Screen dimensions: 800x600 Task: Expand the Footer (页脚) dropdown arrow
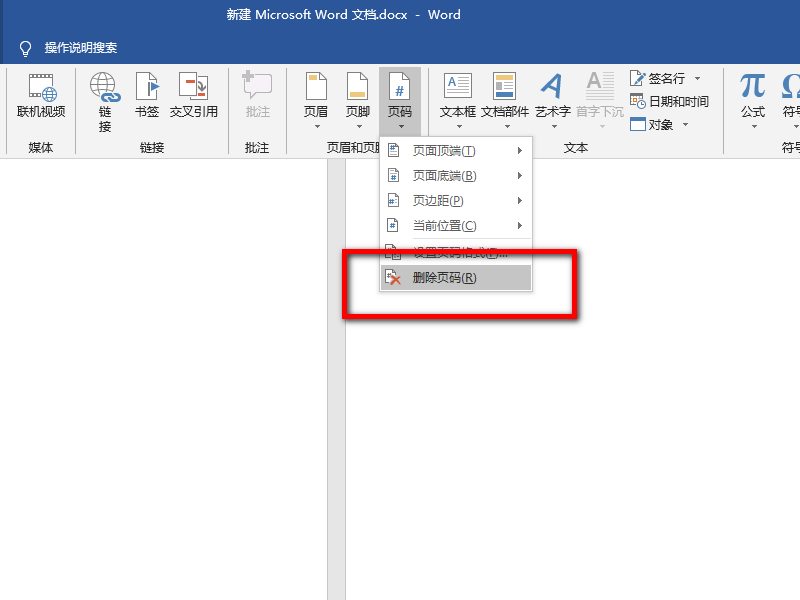coord(359,127)
